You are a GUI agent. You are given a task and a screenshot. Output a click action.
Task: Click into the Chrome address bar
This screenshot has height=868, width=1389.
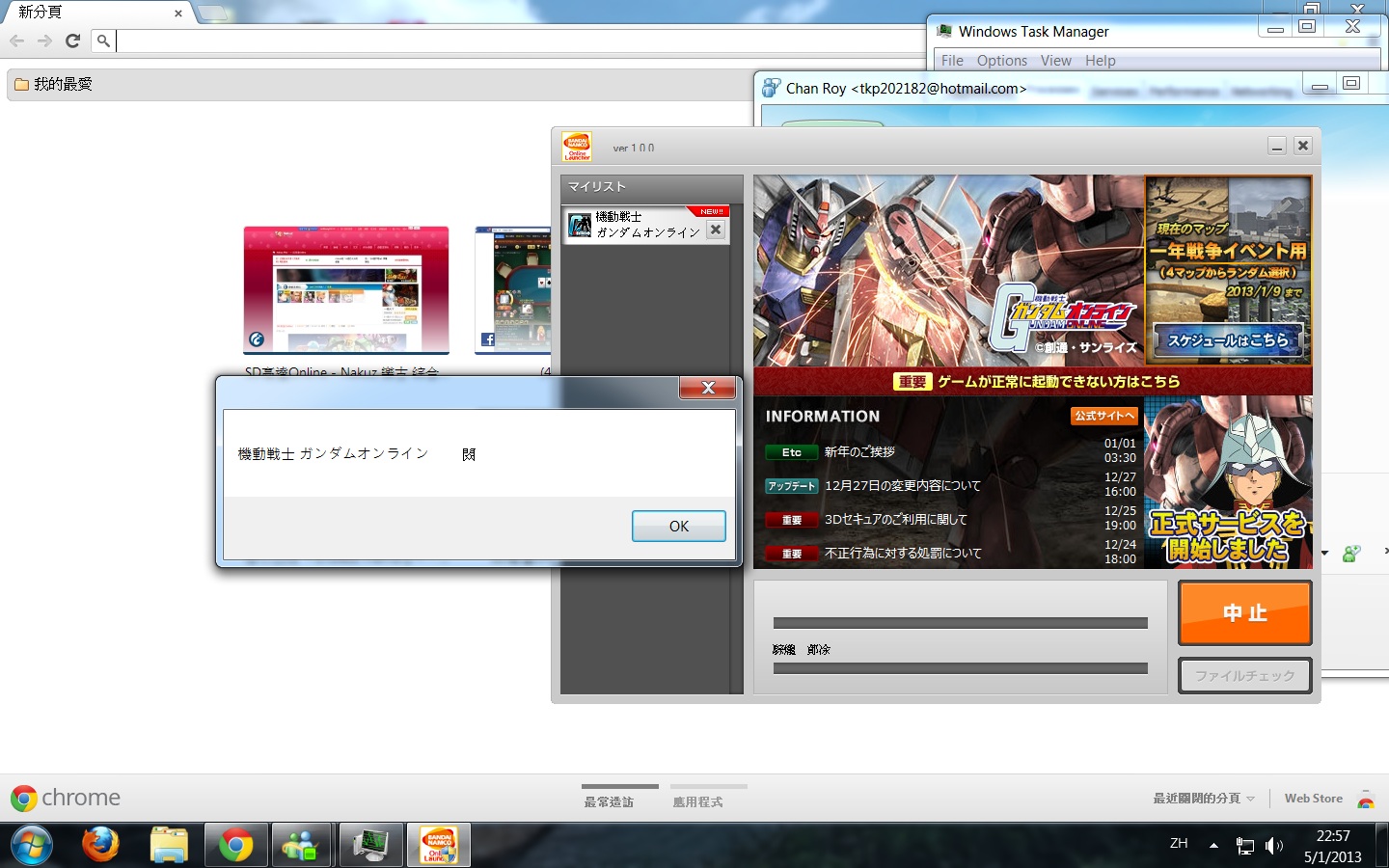click(x=521, y=41)
